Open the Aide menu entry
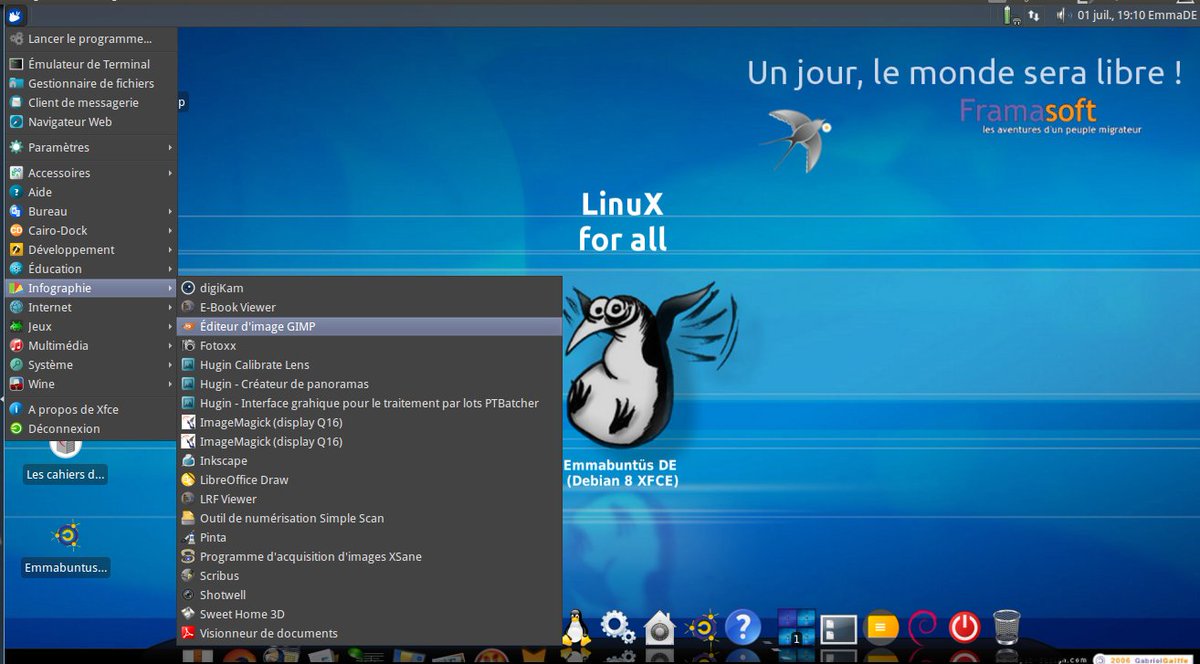Image resolution: width=1200 pixels, height=664 pixels. [x=91, y=192]
